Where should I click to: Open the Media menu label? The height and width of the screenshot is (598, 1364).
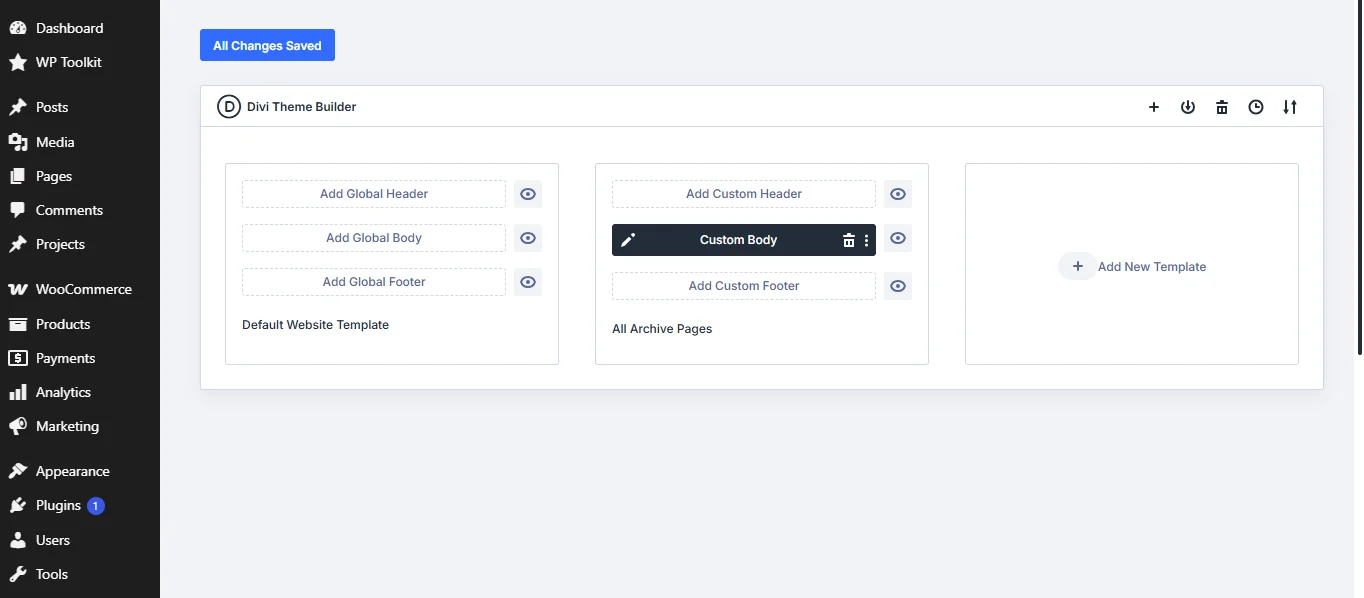tap(55, 142)
